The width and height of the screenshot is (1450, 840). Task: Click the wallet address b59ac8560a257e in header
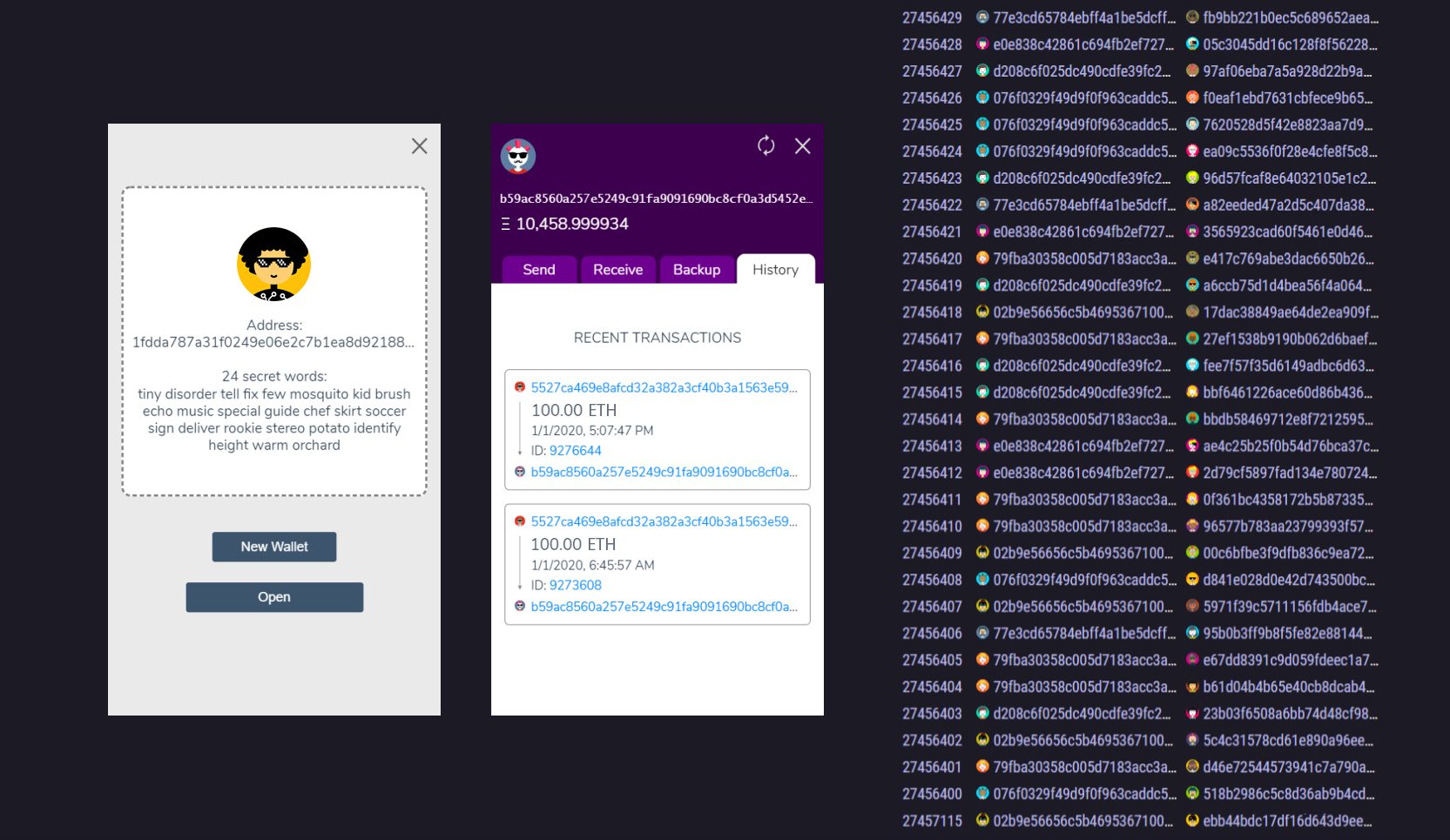coord(657,198)
